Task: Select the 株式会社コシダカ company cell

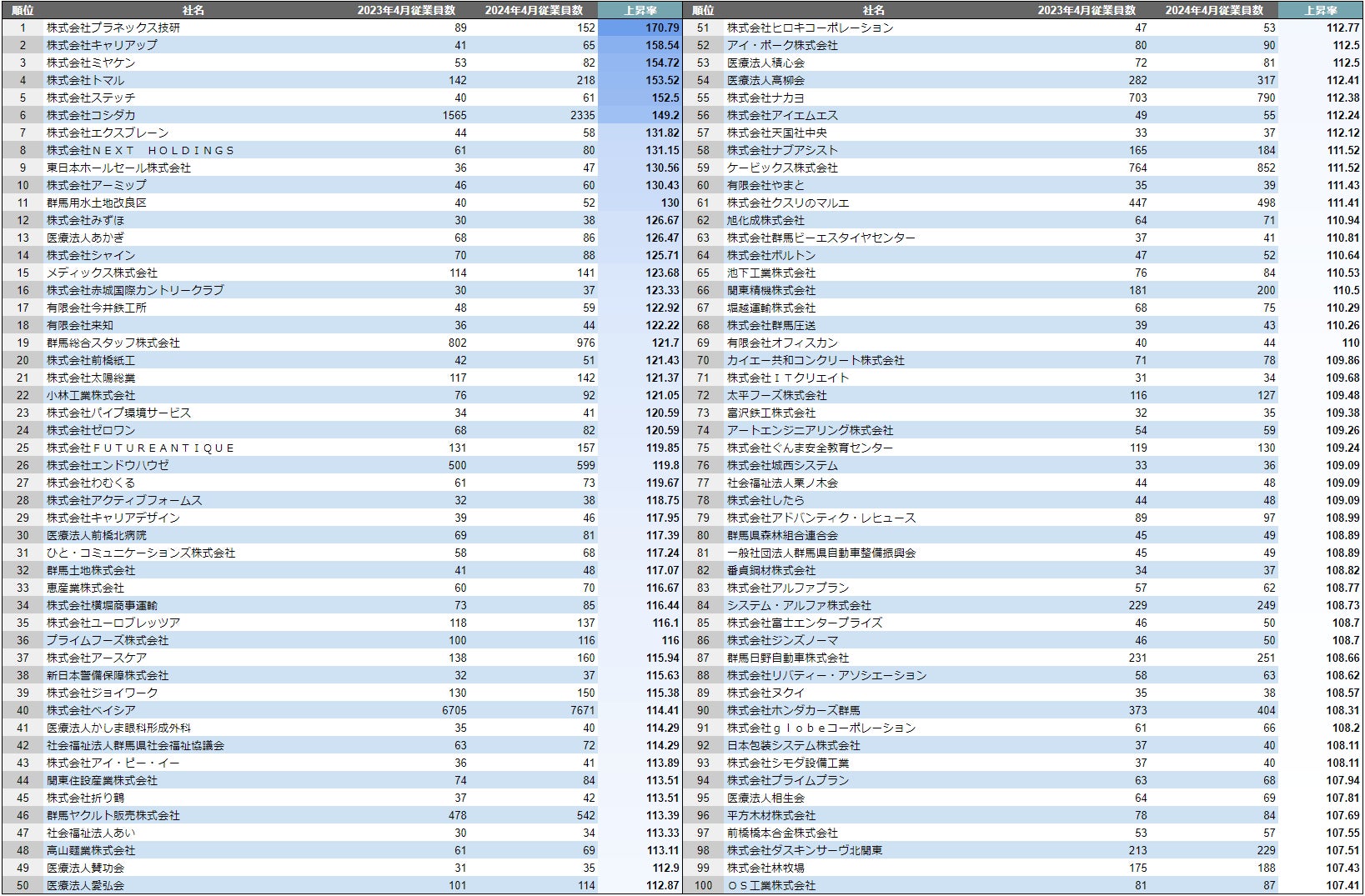Action: [91, 115]
